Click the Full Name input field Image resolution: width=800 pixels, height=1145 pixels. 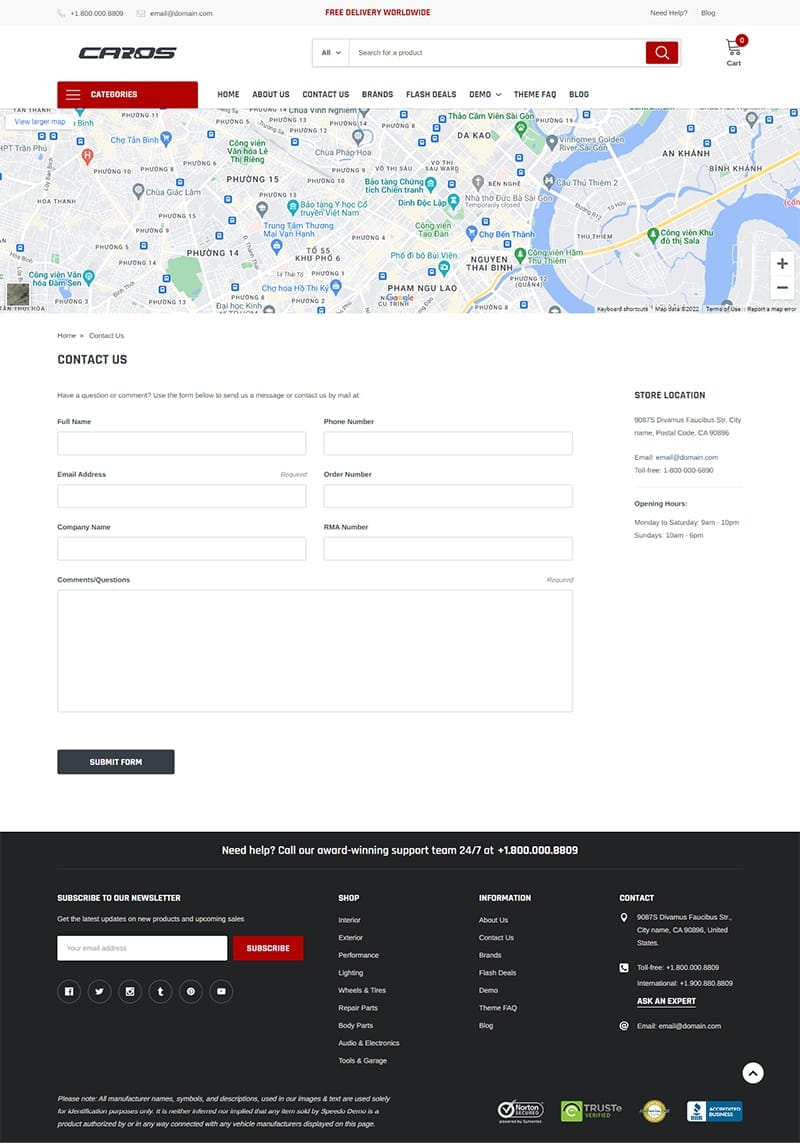pyautogui.click(x=181, y=443)
